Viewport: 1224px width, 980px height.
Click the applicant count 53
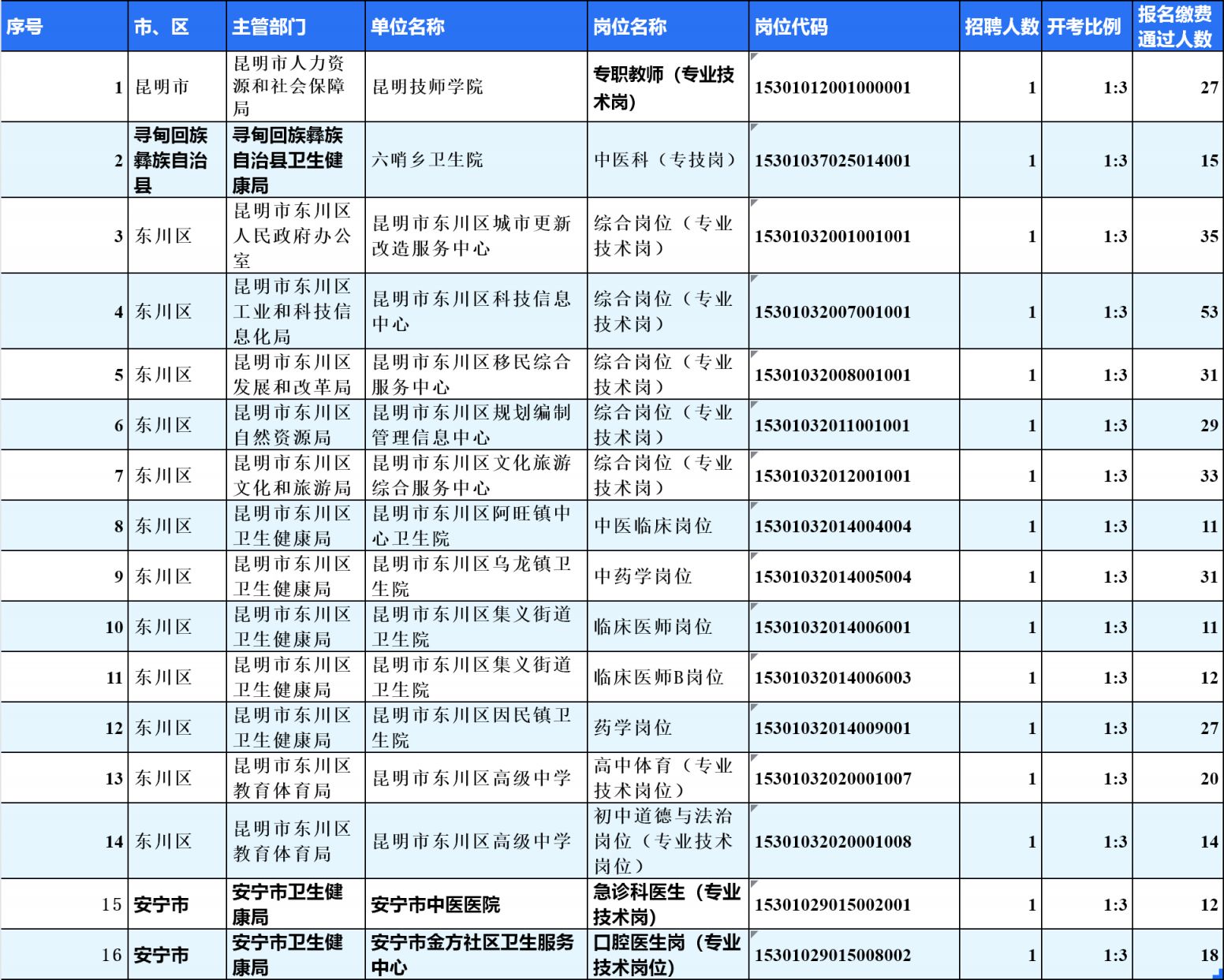click(x=1178, y=311)
